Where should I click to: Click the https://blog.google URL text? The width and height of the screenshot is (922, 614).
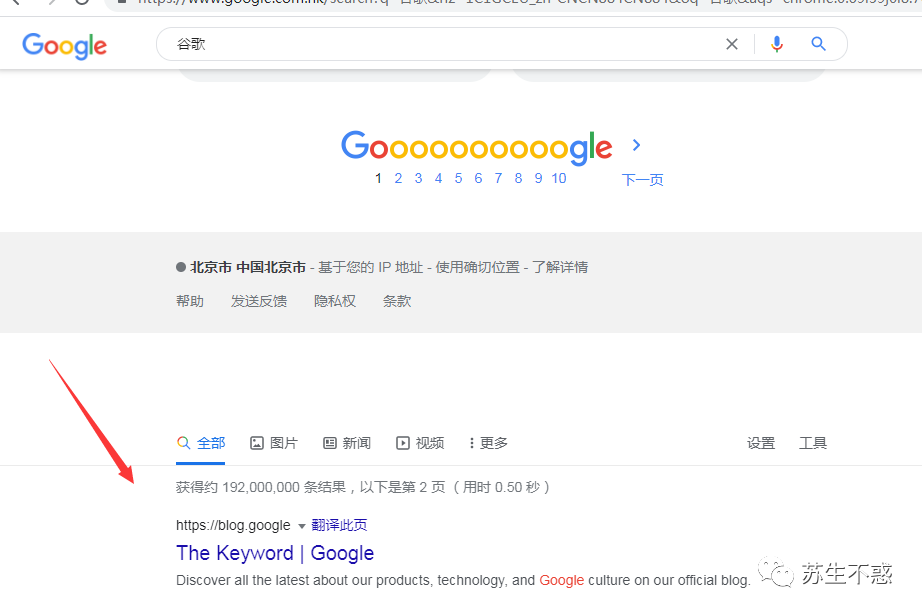pyautogui.click(x=233, y=525)
